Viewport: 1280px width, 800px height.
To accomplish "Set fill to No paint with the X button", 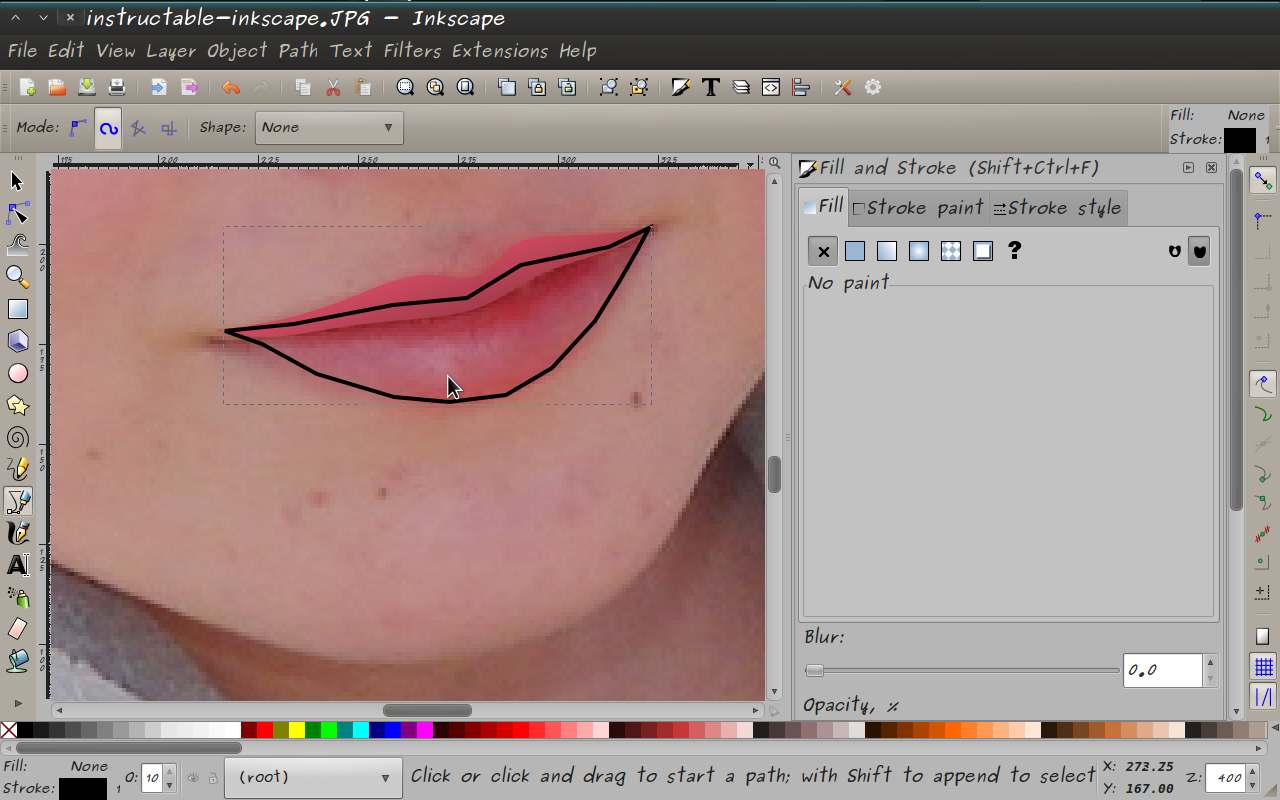I will 823,251.
